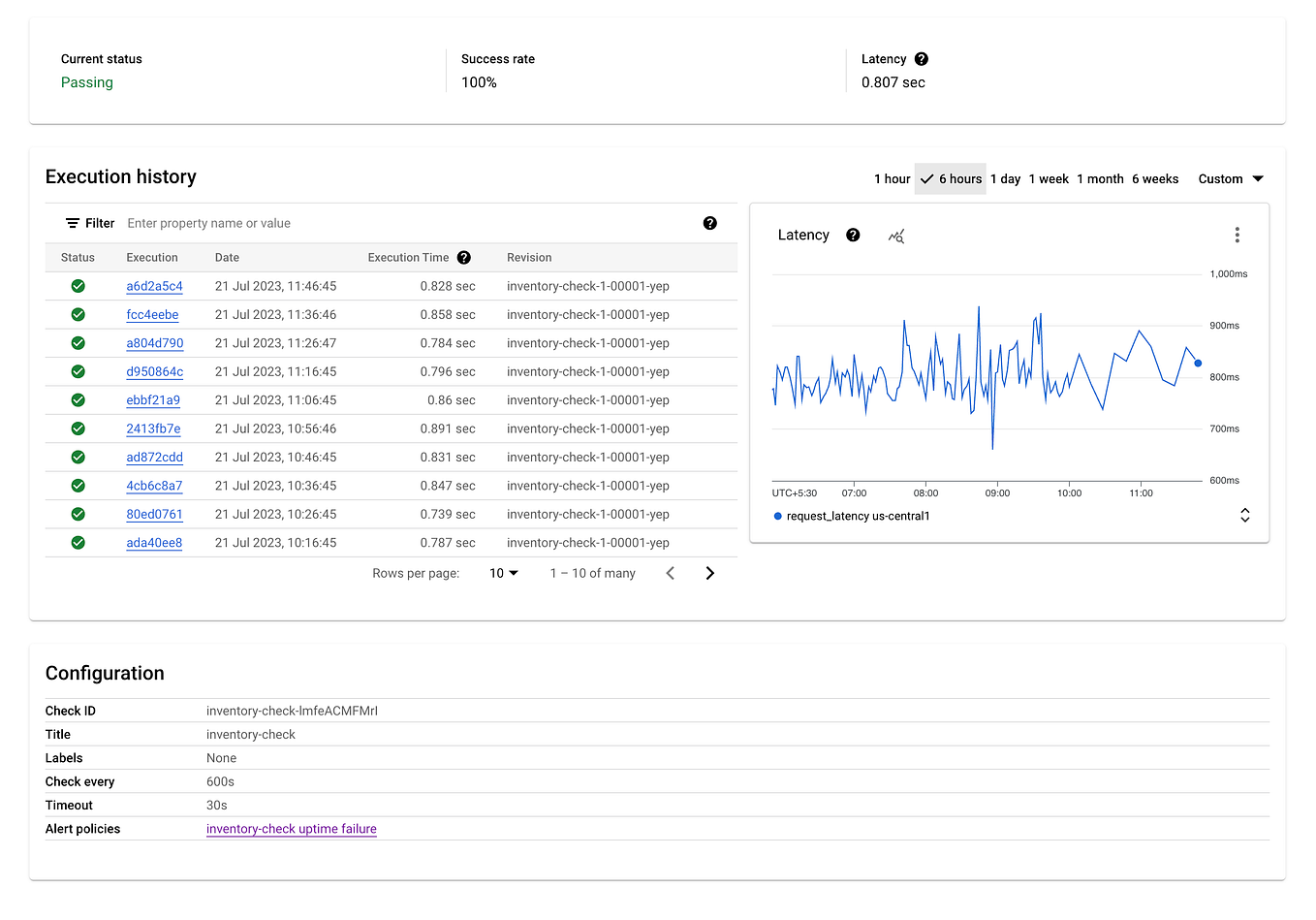The width and height of the screenshot is (1316, 920).
Task: Open execution a804d790 details
Action: (x=153, y=342)
